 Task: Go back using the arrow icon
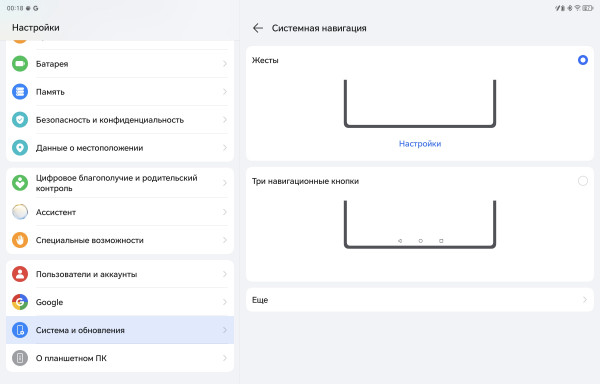pyautogui.click(x=258, y=28)
